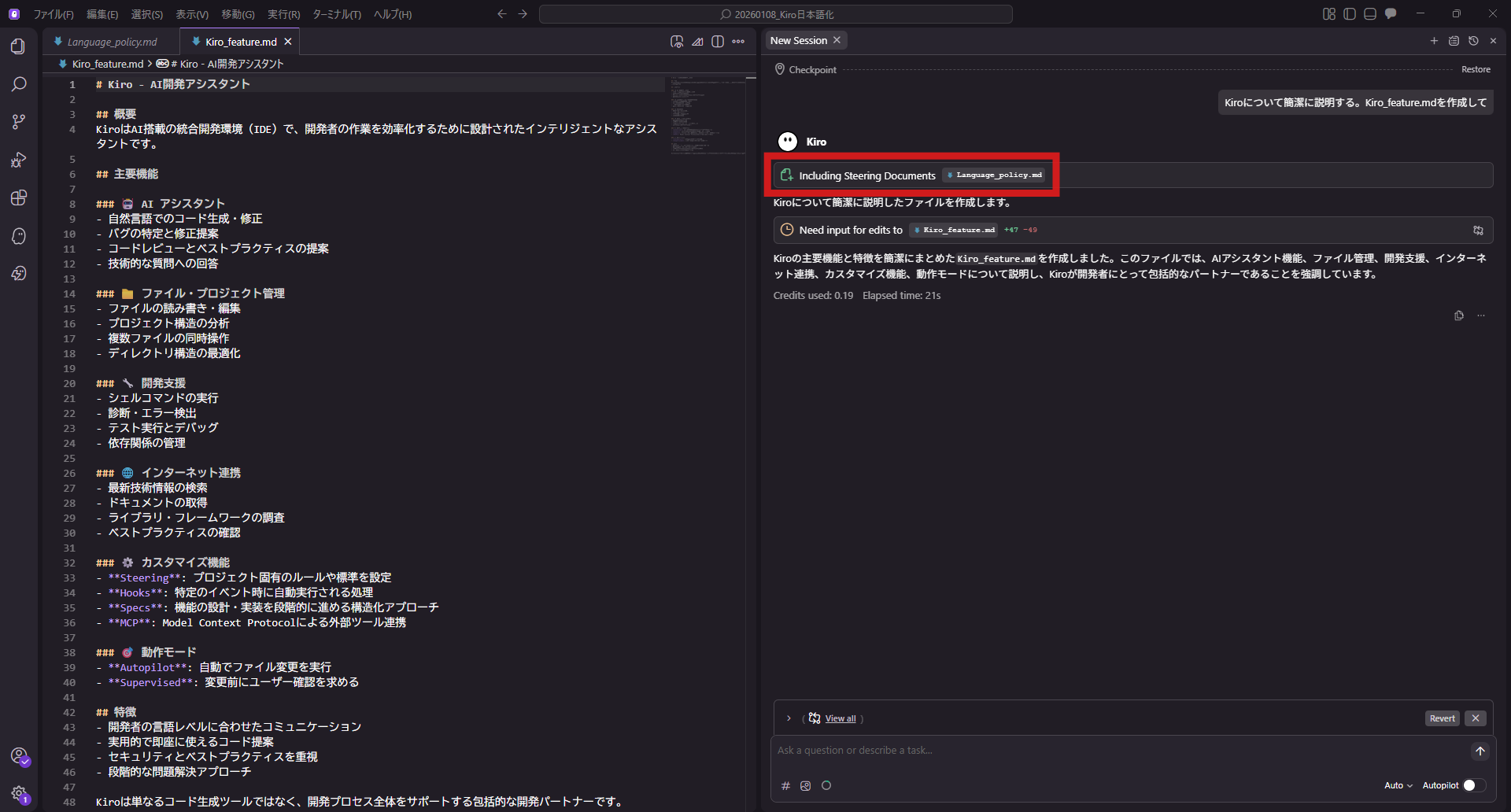Open the Extensions sidebar icon
Screen dimensions: 1511x812
tap(19, 197)
